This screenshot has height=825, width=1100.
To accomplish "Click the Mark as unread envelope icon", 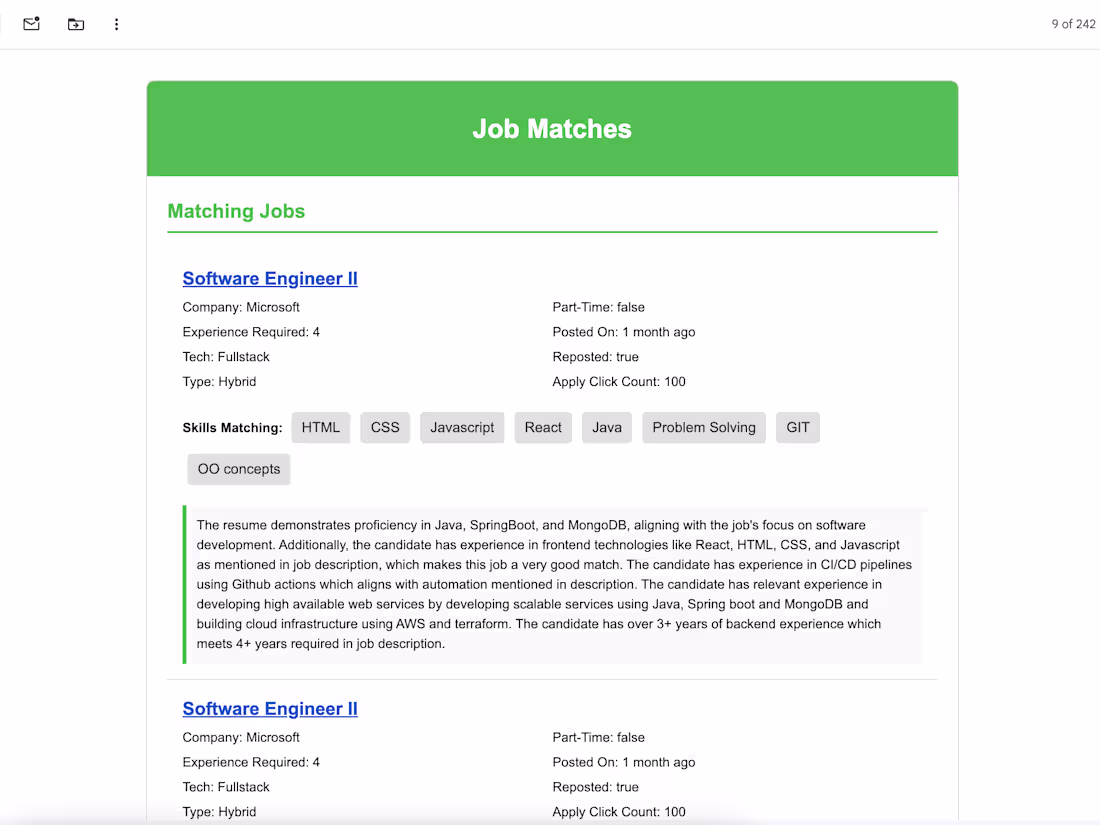I will click(x=32, y=24).
